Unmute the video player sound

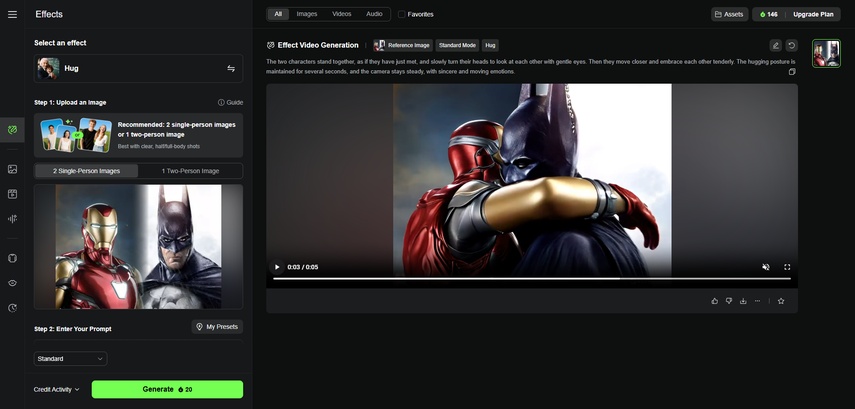point(766,267)
